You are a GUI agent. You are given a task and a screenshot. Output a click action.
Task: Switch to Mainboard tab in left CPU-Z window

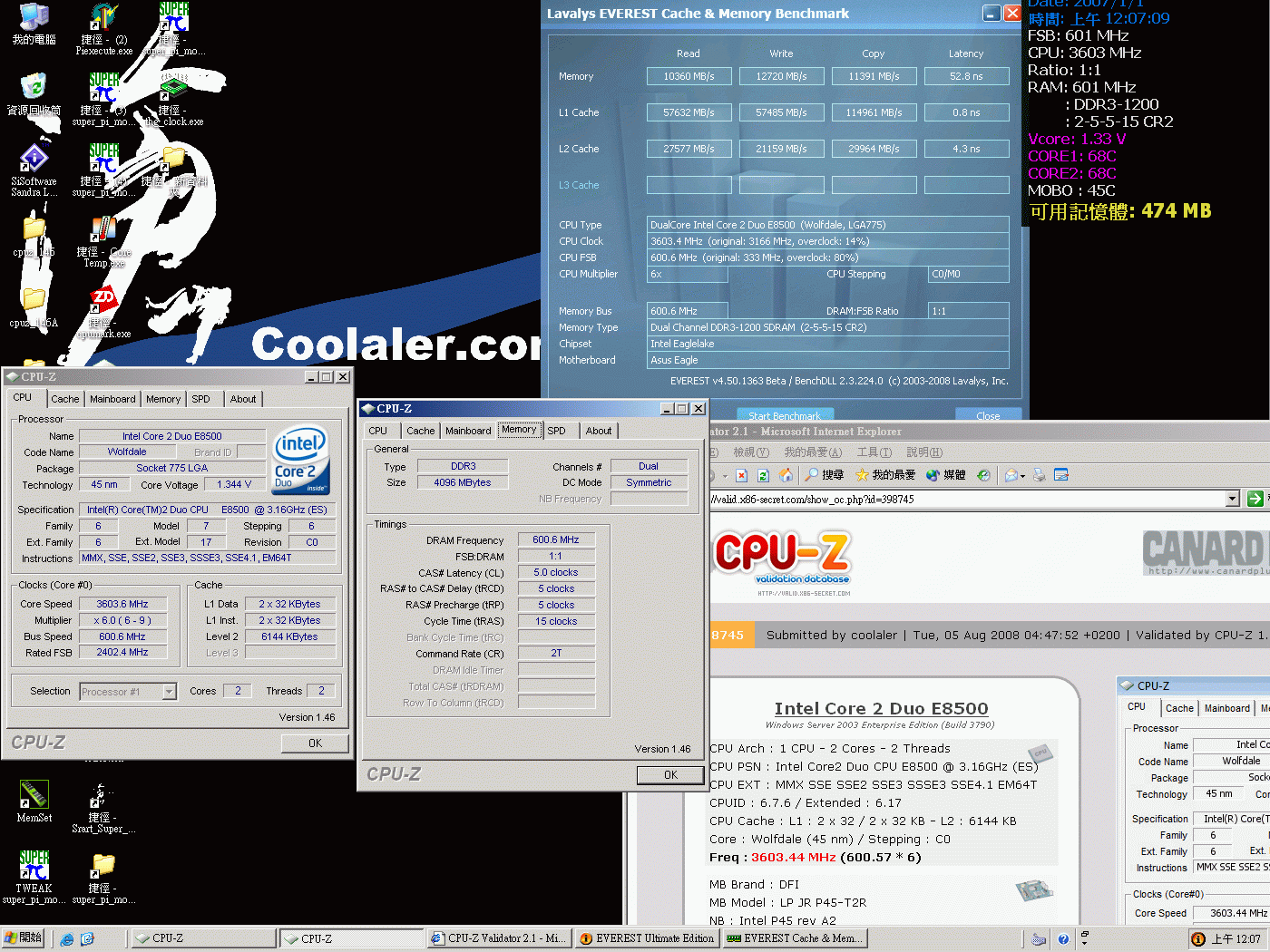[x=112, y=399]
